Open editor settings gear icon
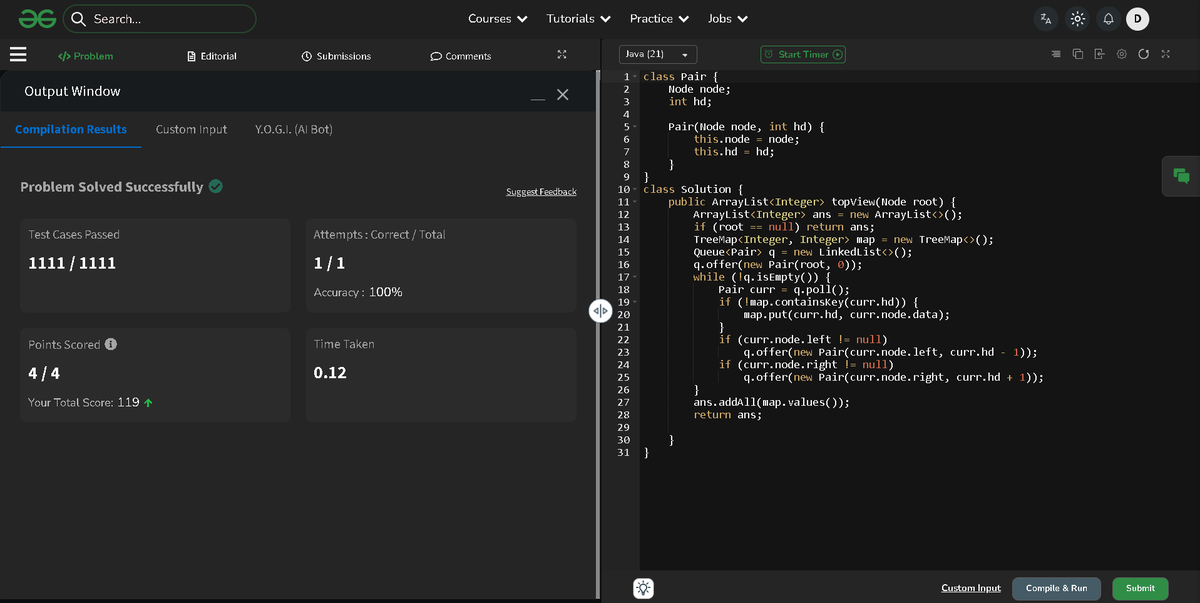The image size is (1200, 603). [1122, 54]
